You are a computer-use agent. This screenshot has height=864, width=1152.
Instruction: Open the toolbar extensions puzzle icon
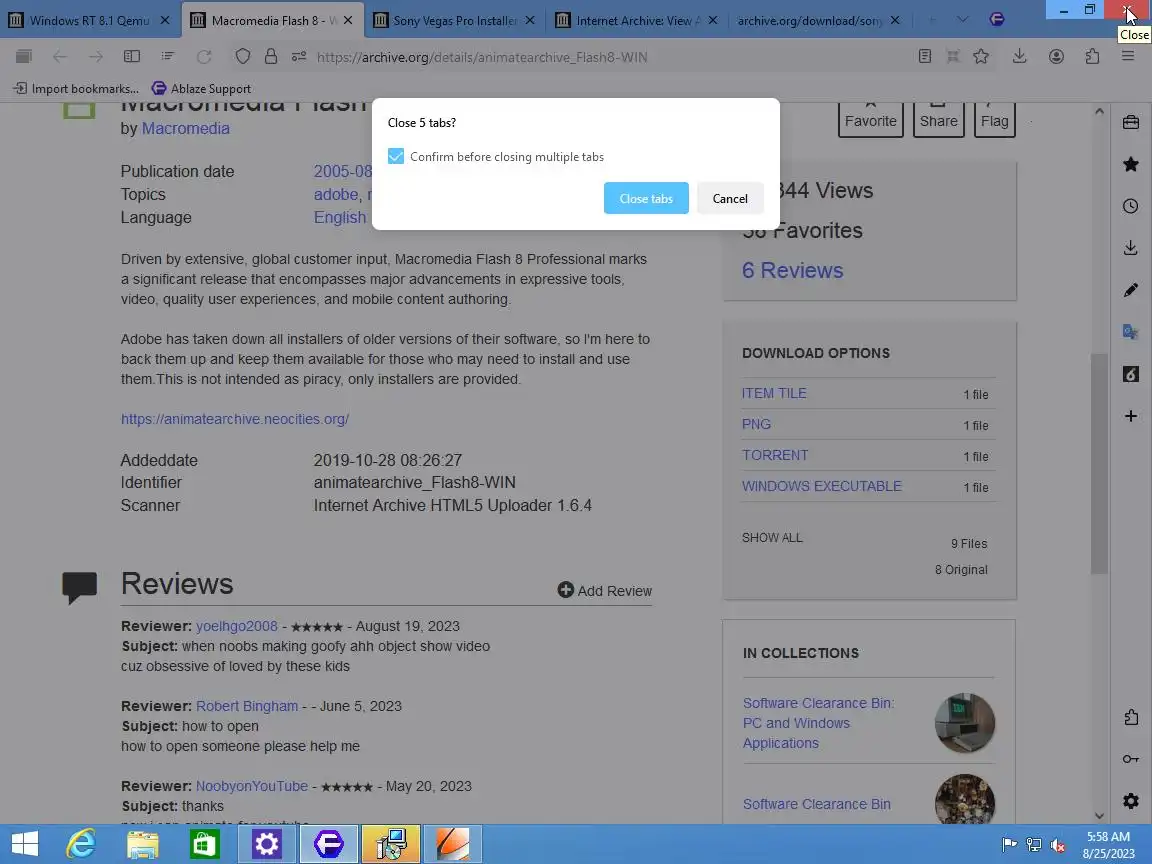click(1092, 57)
